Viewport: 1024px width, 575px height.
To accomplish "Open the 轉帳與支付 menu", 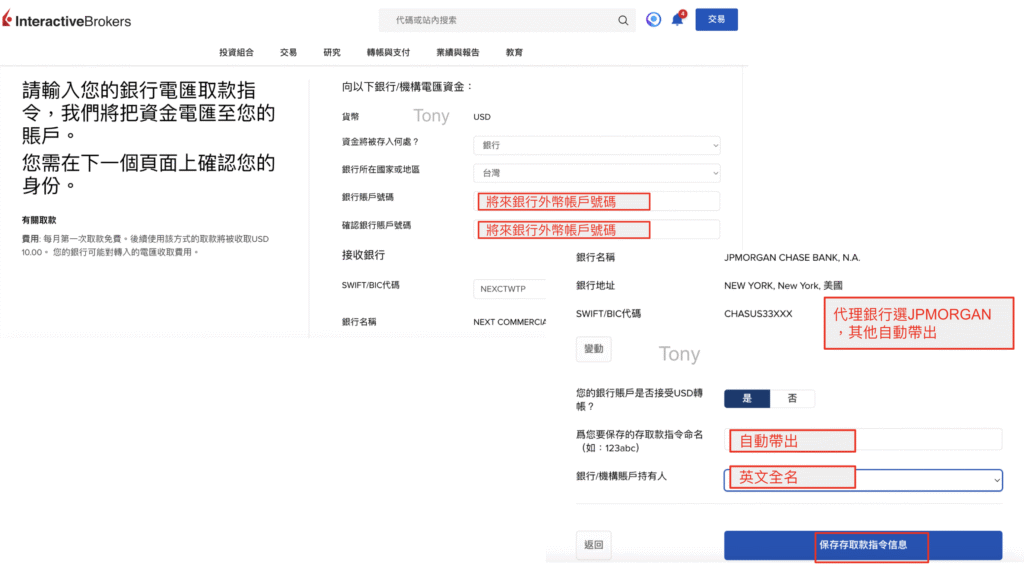I will point(388,53).
